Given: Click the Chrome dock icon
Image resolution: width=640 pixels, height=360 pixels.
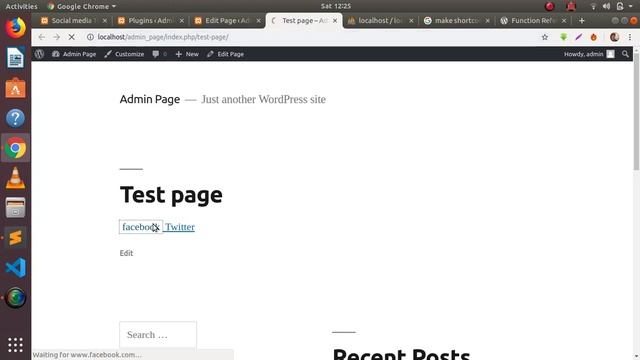Looking at the screenshot, I should tap(16, 148).
